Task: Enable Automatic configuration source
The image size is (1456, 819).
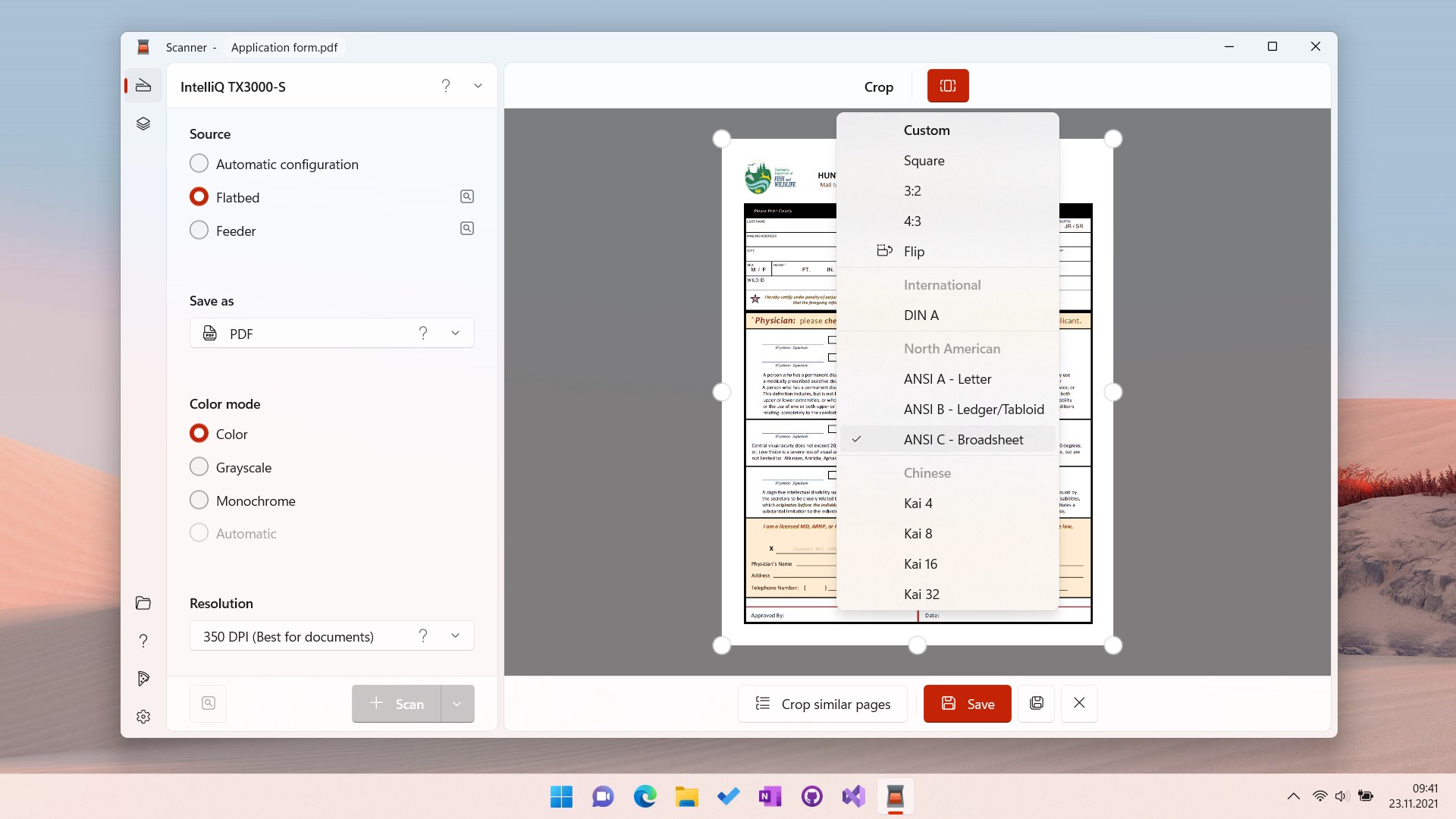Action: pyautogui.click(x=199, y=163)
